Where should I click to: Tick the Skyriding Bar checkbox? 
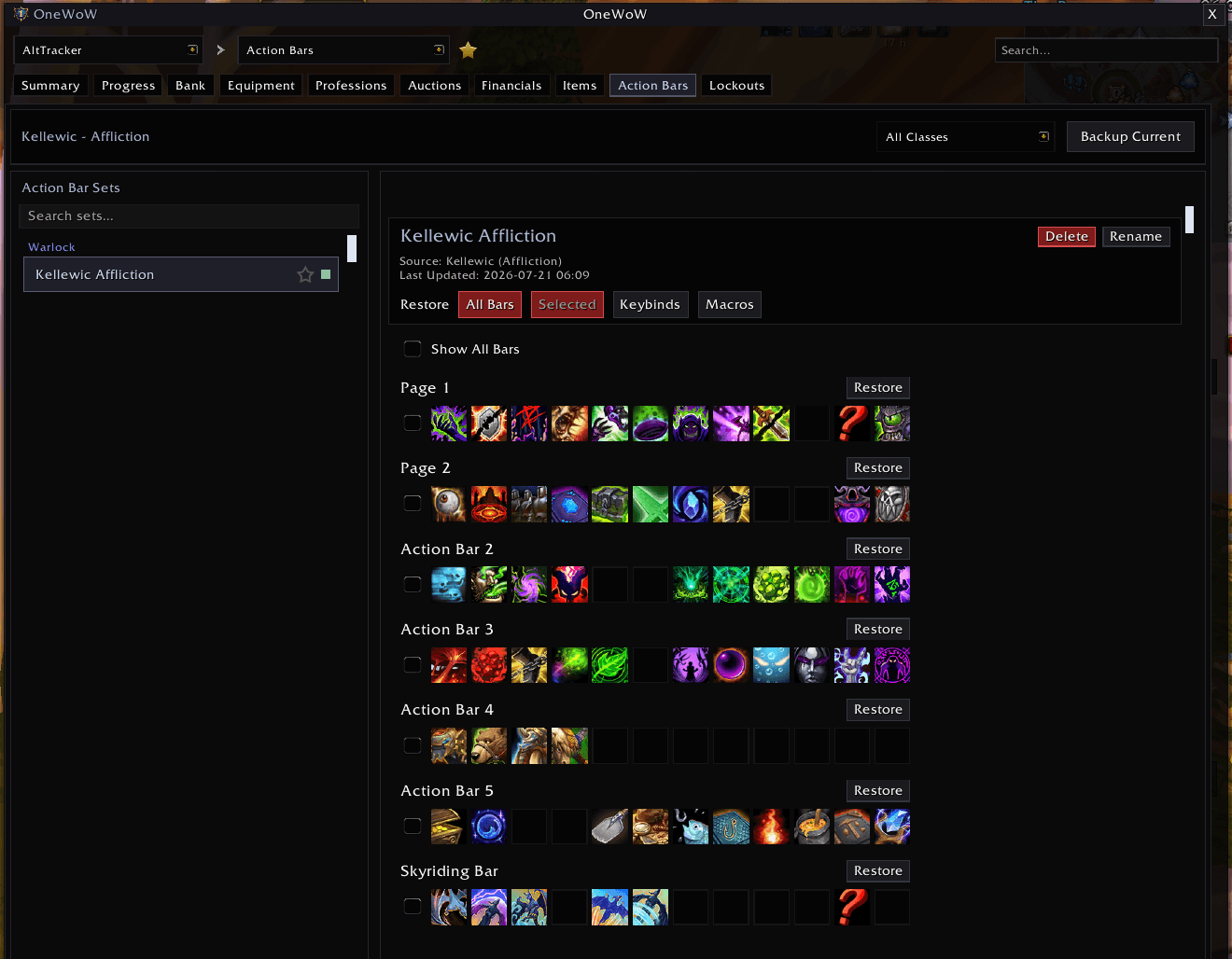(x=413, y=907)
